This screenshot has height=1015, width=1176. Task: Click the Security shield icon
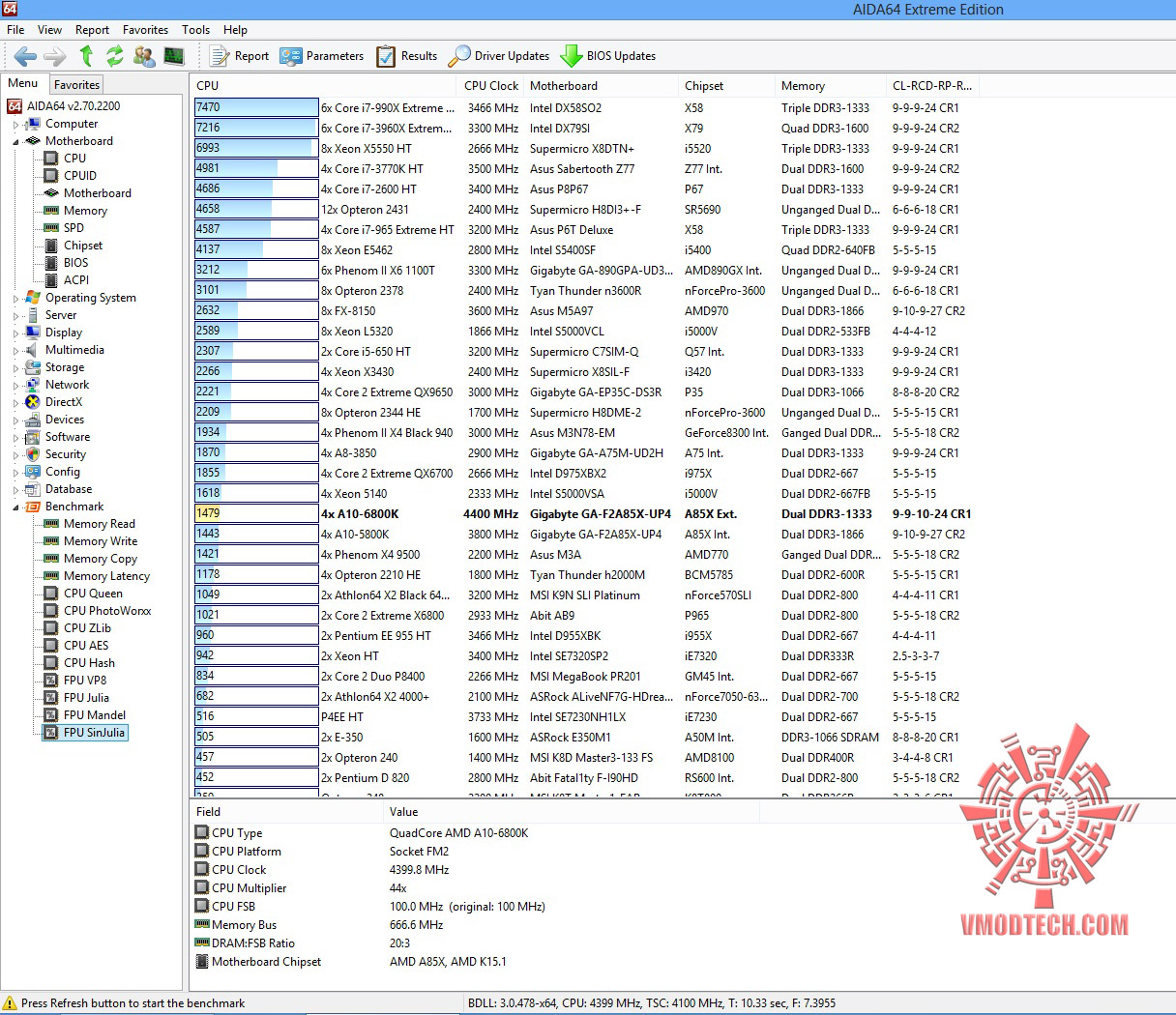[x=33, y=454]
